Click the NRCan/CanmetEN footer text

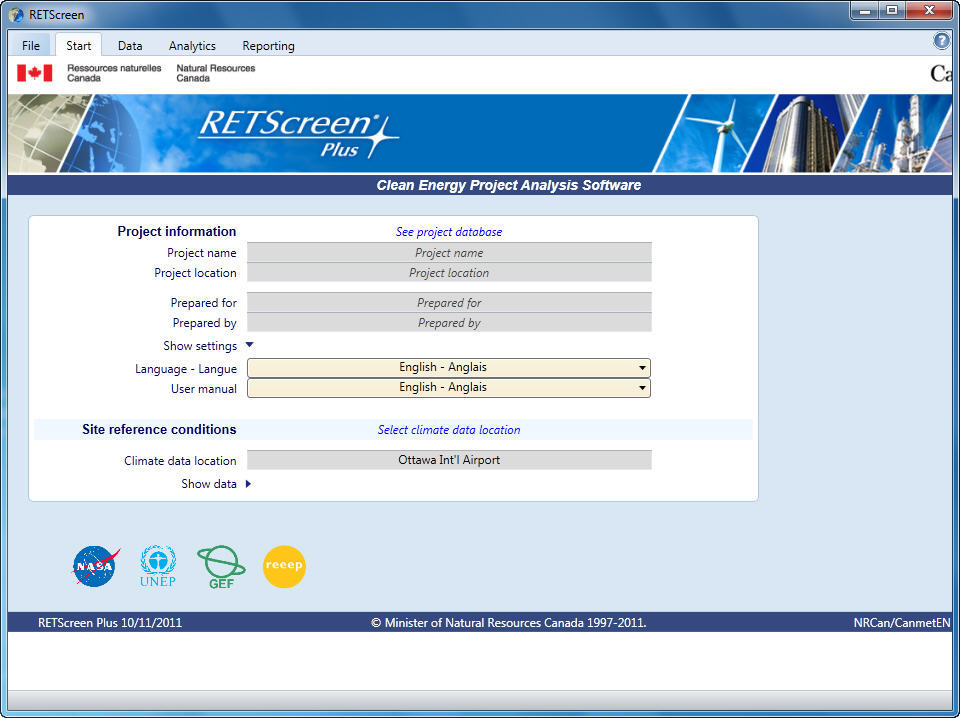pos(902,623)
